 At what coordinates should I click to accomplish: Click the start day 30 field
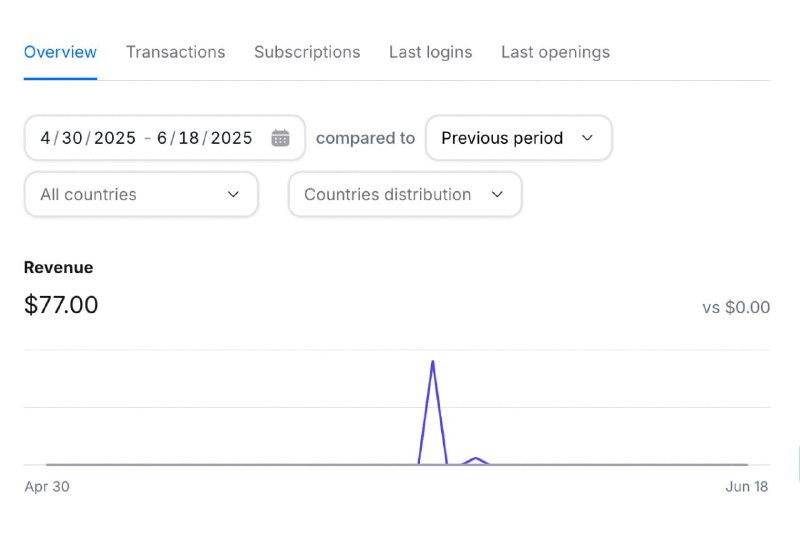[x=72, y=138]
